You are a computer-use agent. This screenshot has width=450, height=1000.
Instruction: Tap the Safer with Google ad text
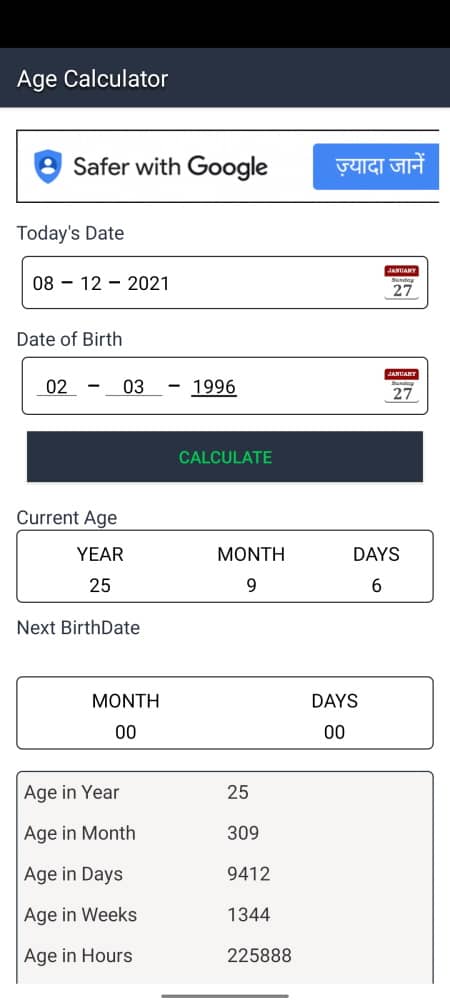170,166
